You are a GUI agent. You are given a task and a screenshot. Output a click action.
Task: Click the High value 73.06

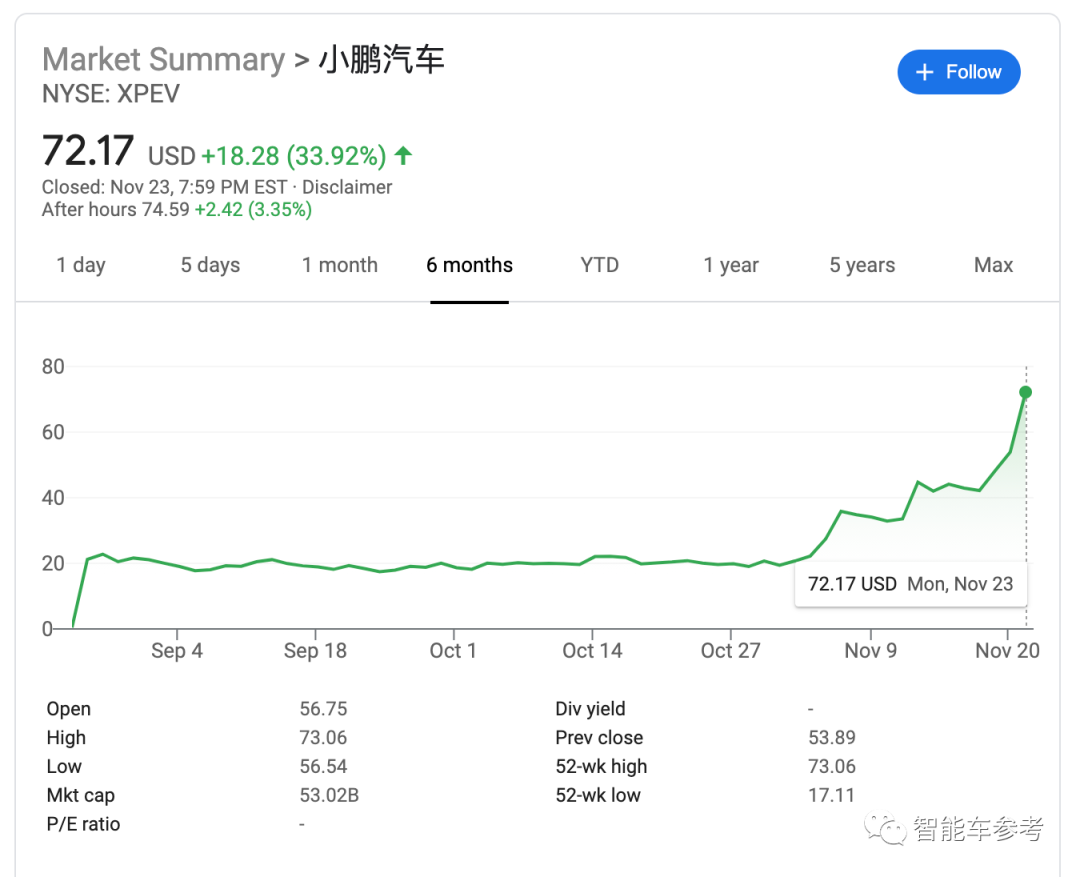(x=323, y=738)
